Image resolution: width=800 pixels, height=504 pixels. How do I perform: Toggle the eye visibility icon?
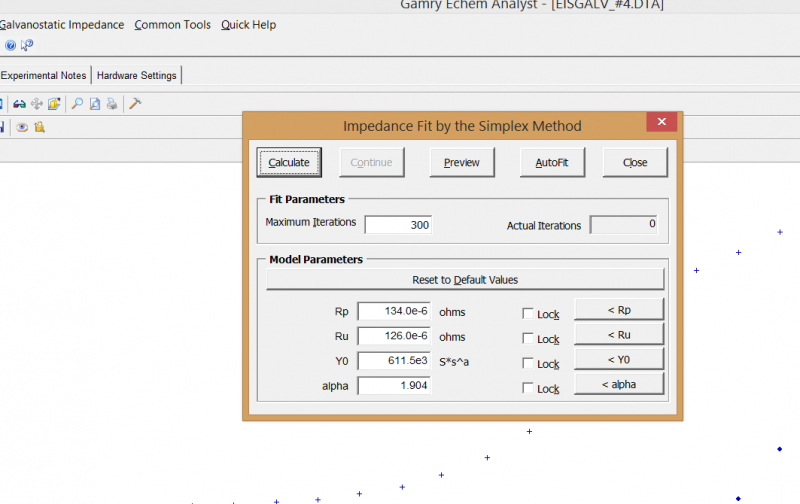(x=22, y=128)
